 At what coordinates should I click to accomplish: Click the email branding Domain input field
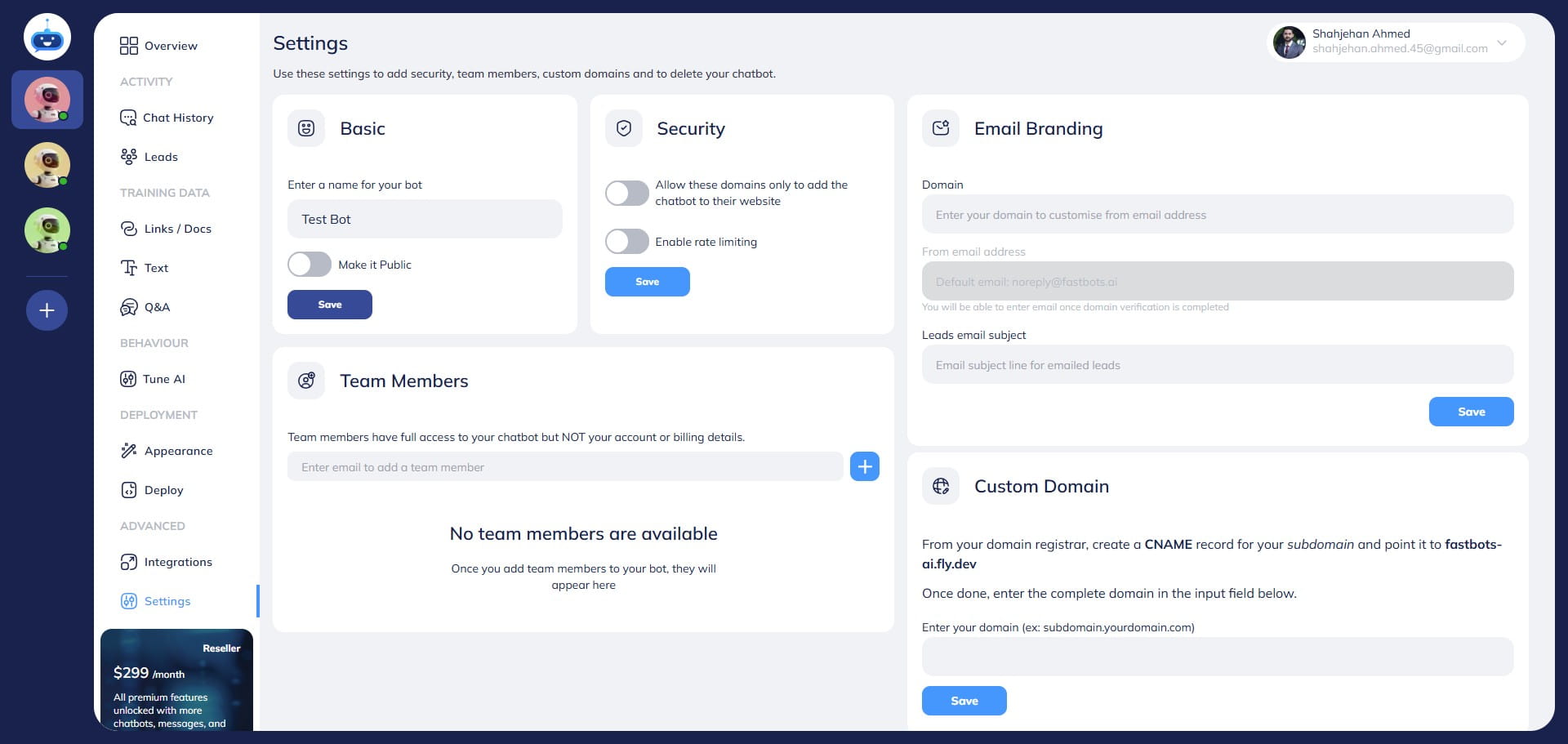click(1218, 214)
